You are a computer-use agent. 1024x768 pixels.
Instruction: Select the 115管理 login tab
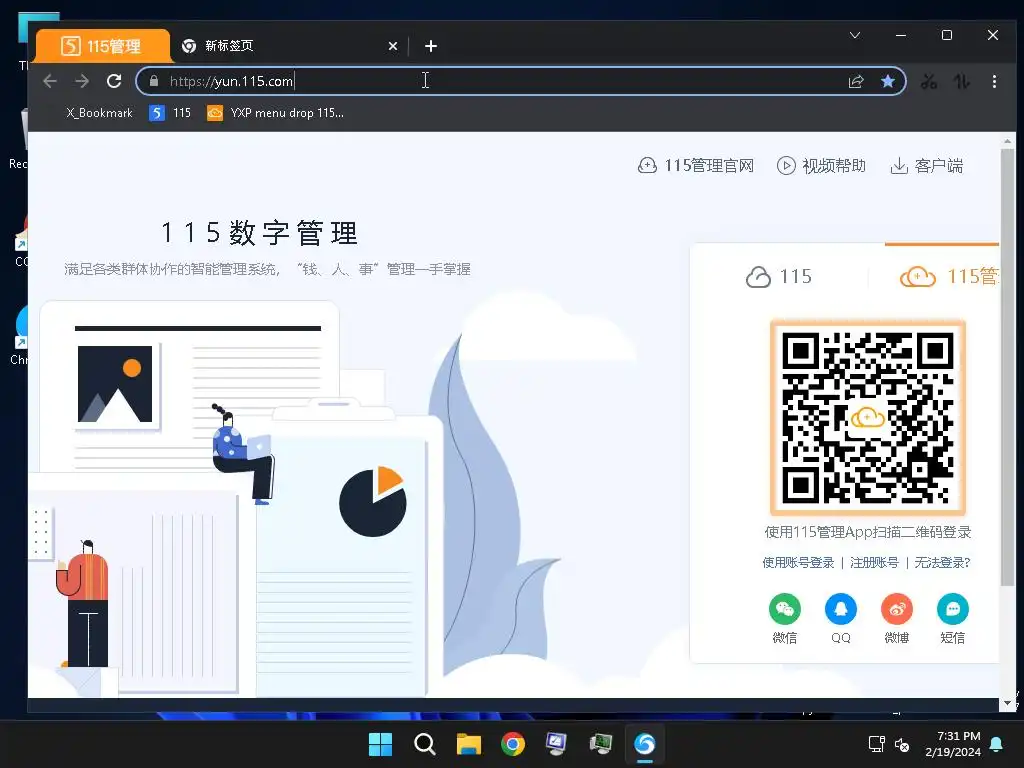(x=949, y=277)
